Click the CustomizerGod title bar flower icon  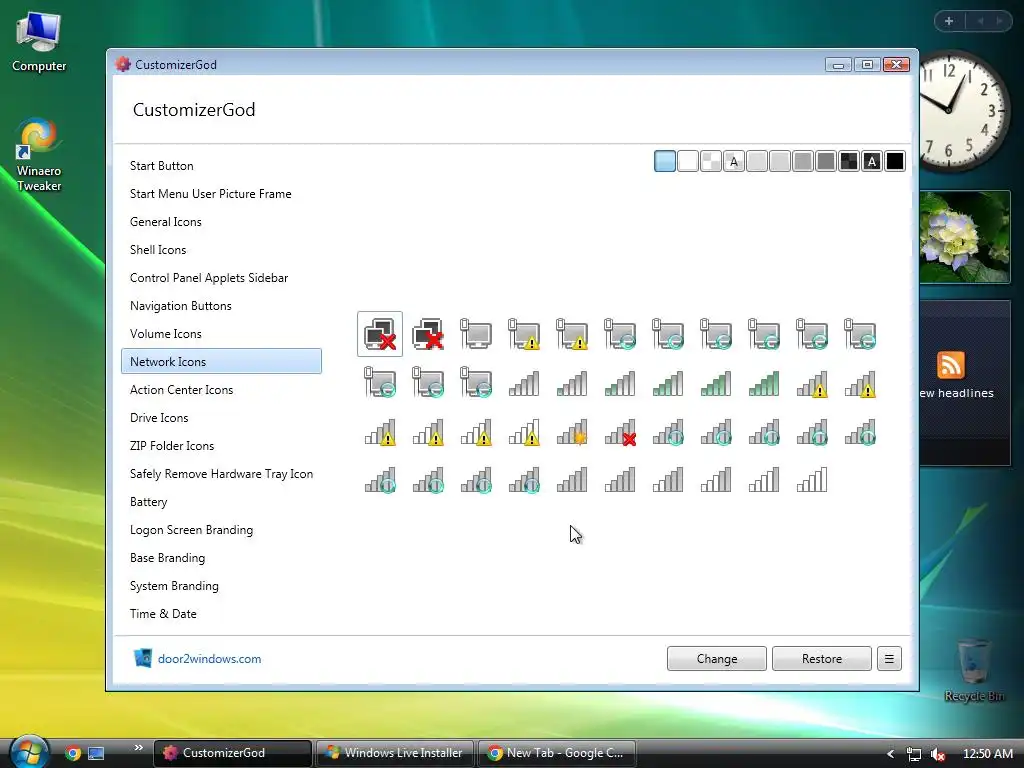[123, 64]
